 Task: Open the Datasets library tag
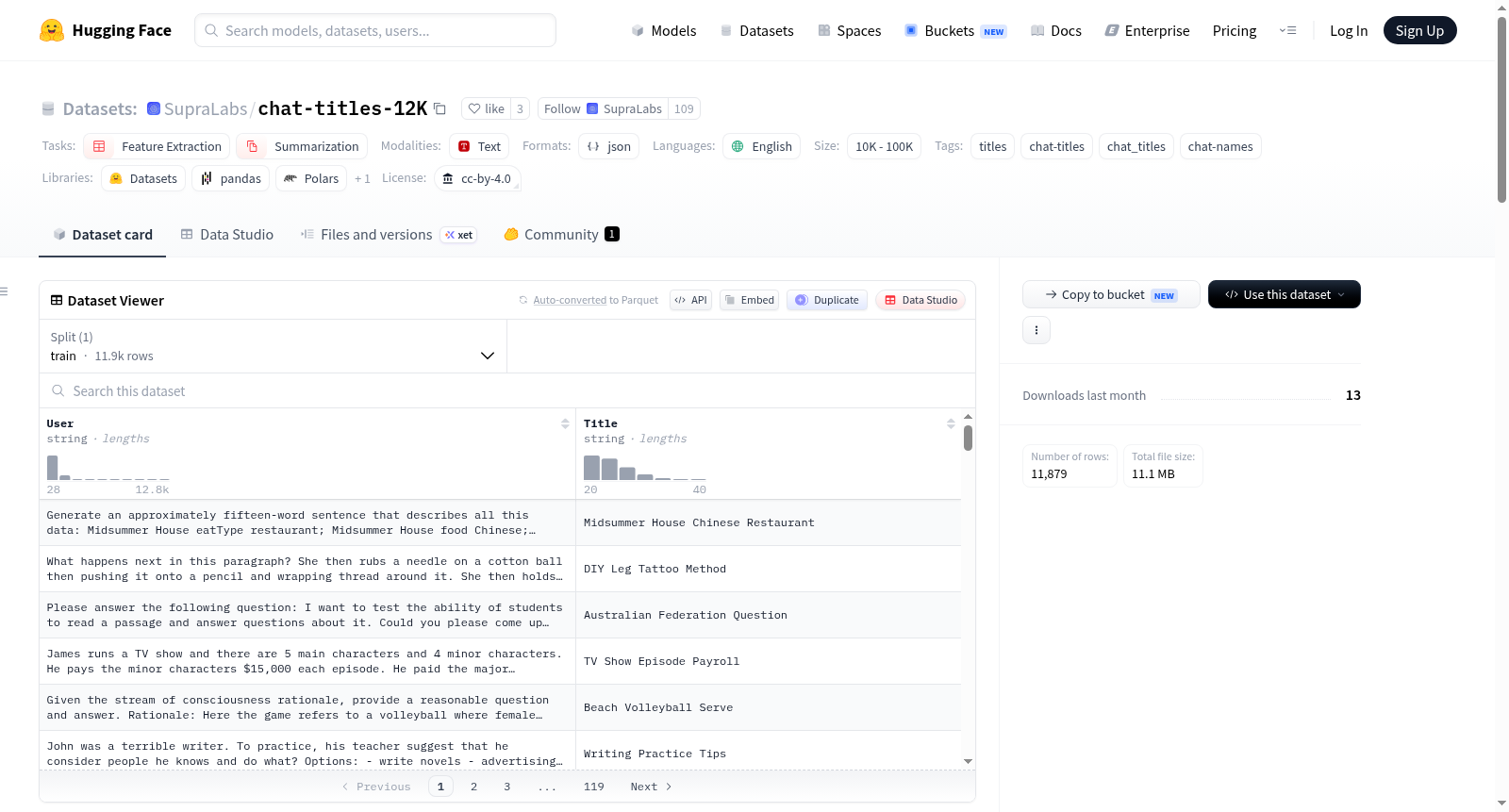coord(143,178)
